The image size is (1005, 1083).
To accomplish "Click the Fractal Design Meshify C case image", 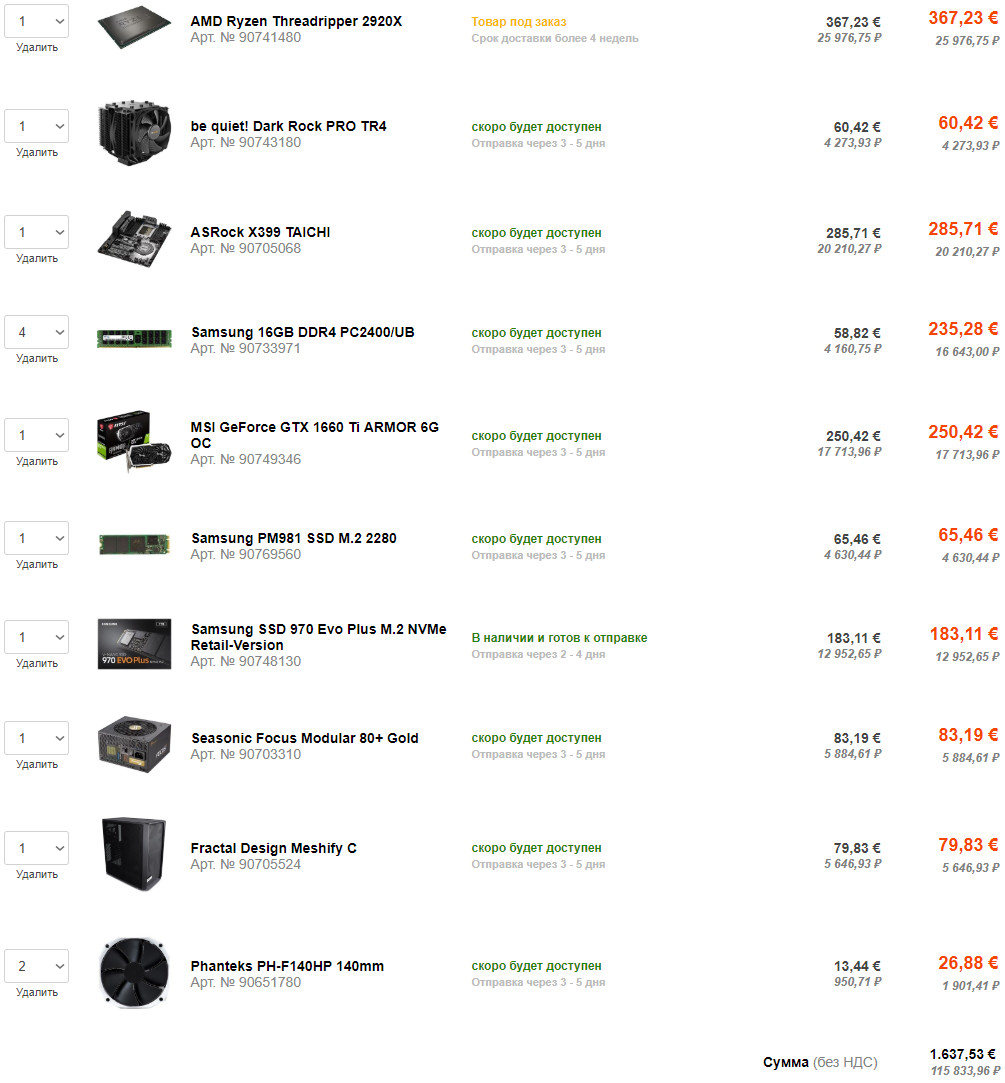I will pyautogui.click(x=134, y=853).
